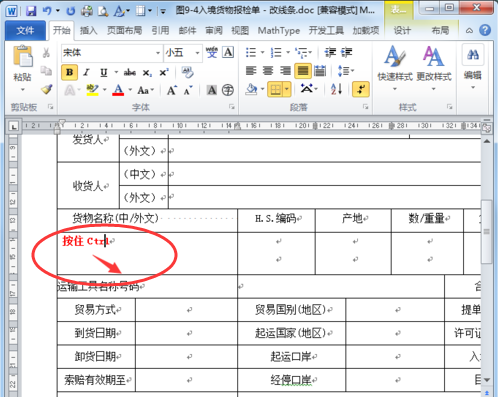Switch to the 插入 Insert tab
The image size is (498, 397).
point(88,31)
